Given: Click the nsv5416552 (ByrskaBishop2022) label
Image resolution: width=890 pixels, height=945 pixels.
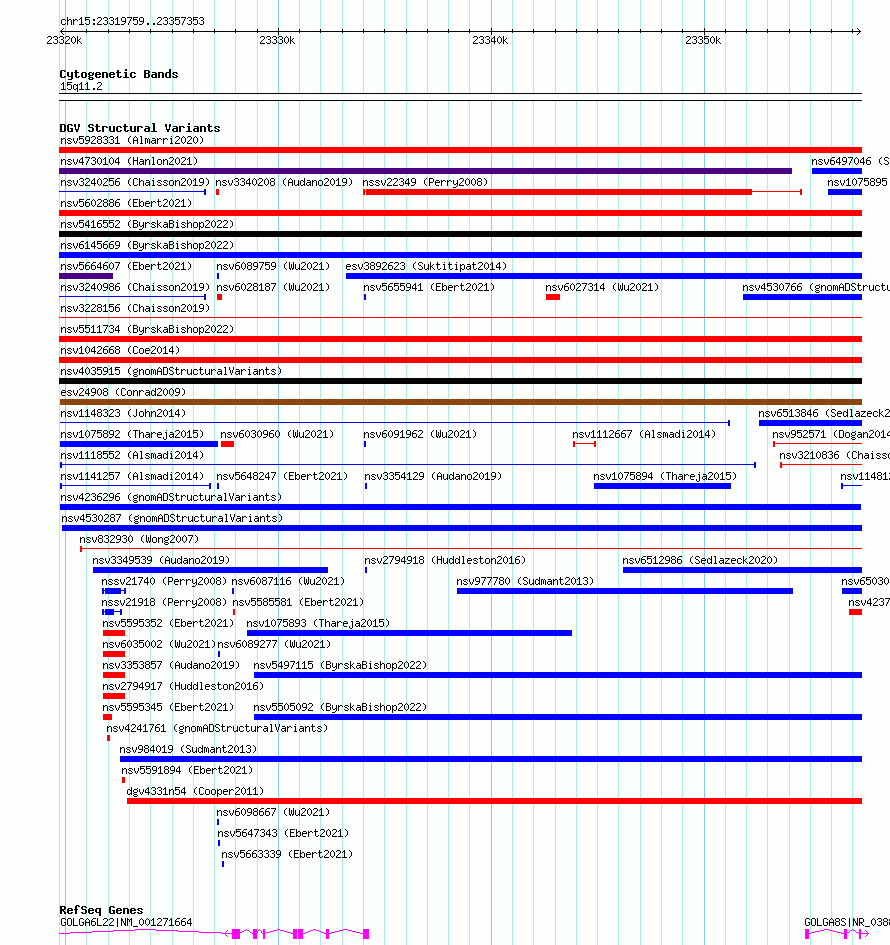Looking at the screenshot, I should pos(147,224).
